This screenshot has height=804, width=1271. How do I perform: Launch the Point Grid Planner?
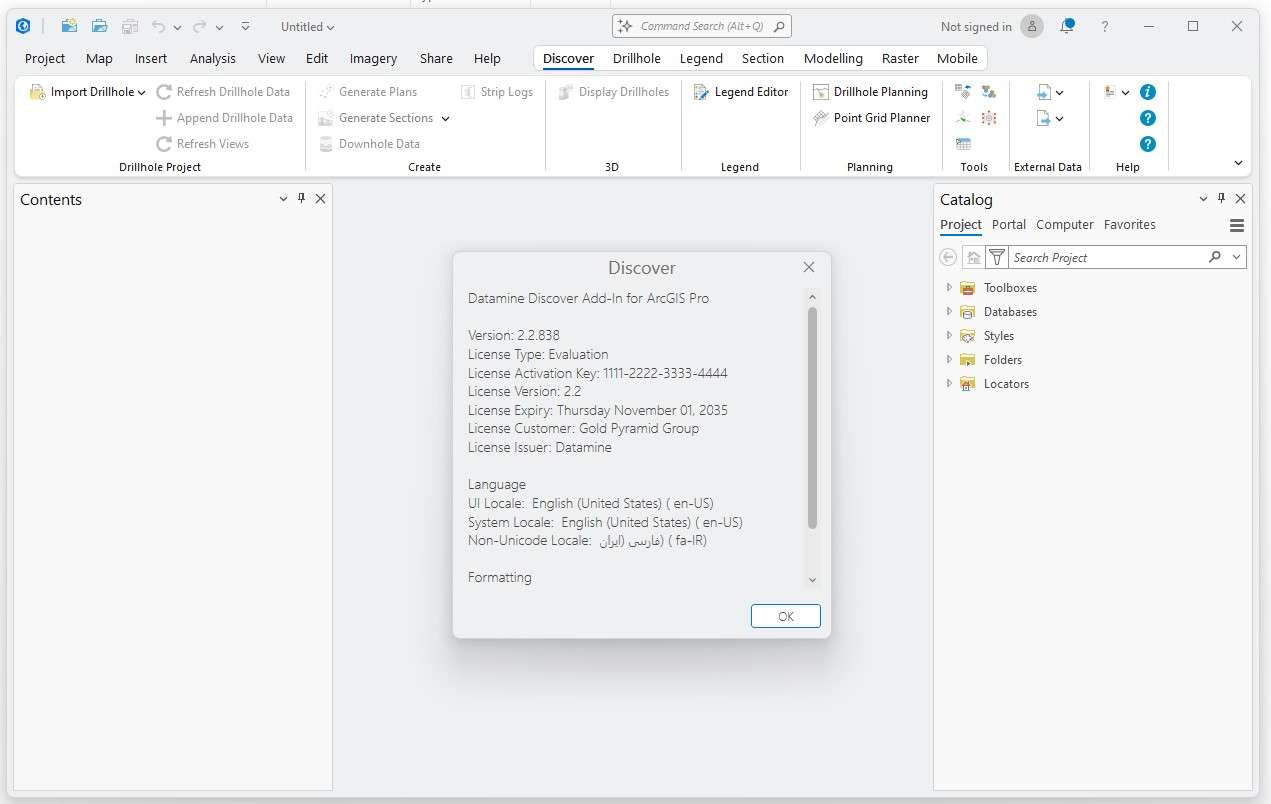point(871,118)
